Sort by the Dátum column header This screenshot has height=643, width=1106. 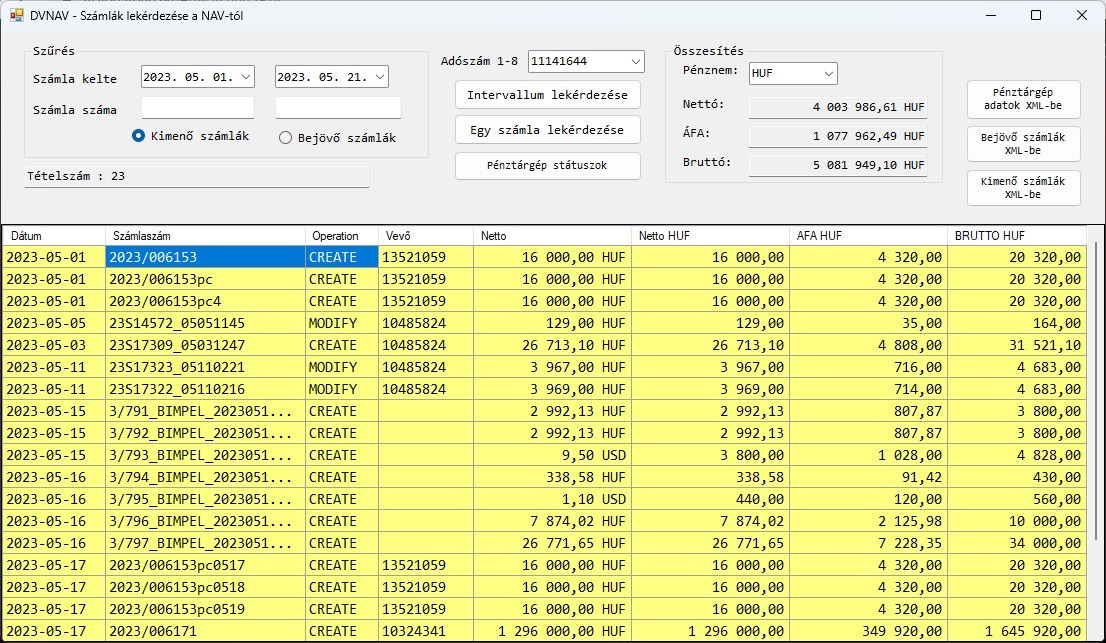click(x=54, y=236)
